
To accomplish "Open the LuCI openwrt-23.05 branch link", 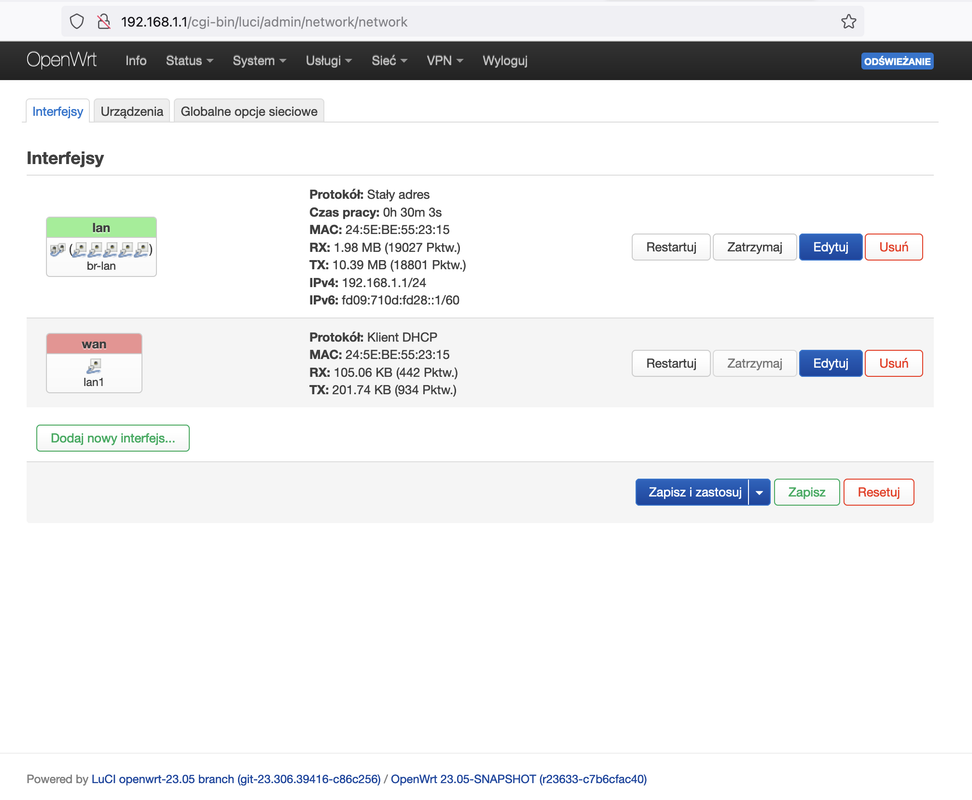I will point(236,779).
